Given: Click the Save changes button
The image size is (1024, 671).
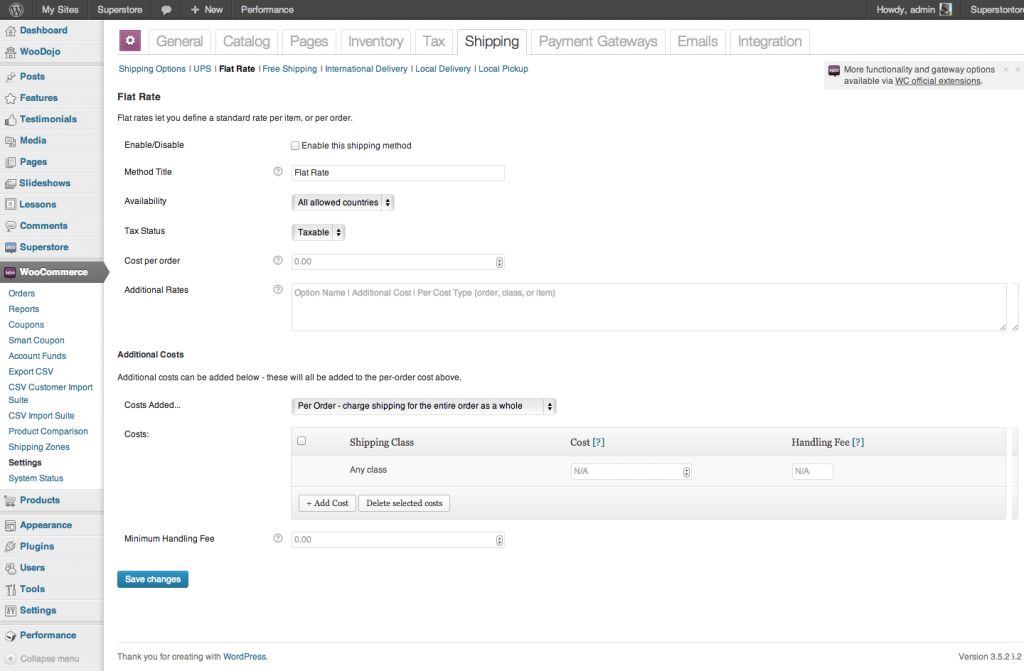Looking at the screenshot, I should 153,580.
